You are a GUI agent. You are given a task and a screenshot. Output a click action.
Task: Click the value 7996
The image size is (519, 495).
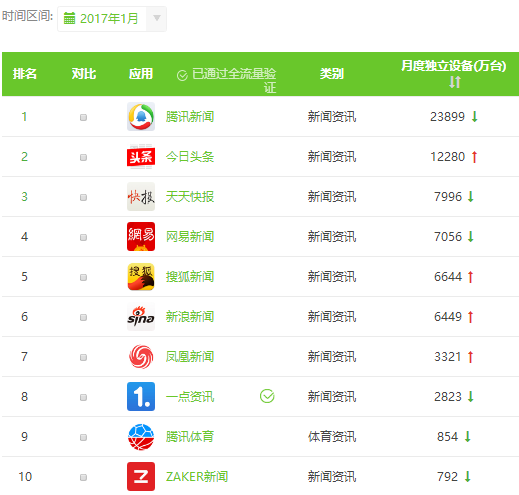point(448,197)
